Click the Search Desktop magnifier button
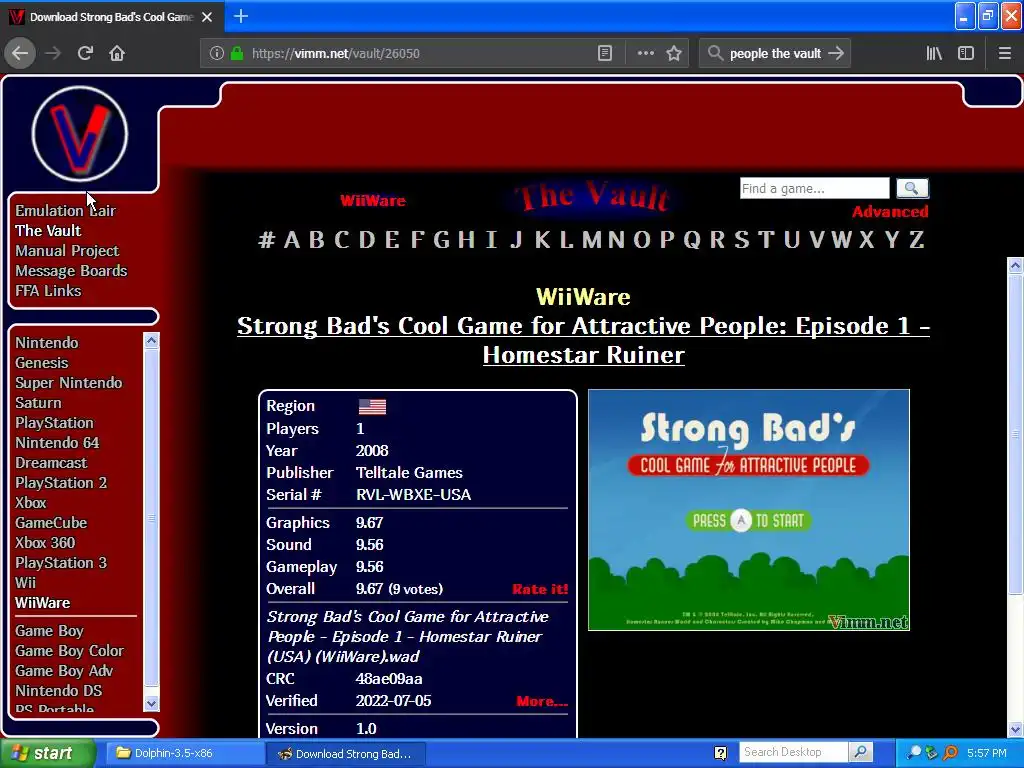Screen dimensions: 1024x768 point(861,752)
